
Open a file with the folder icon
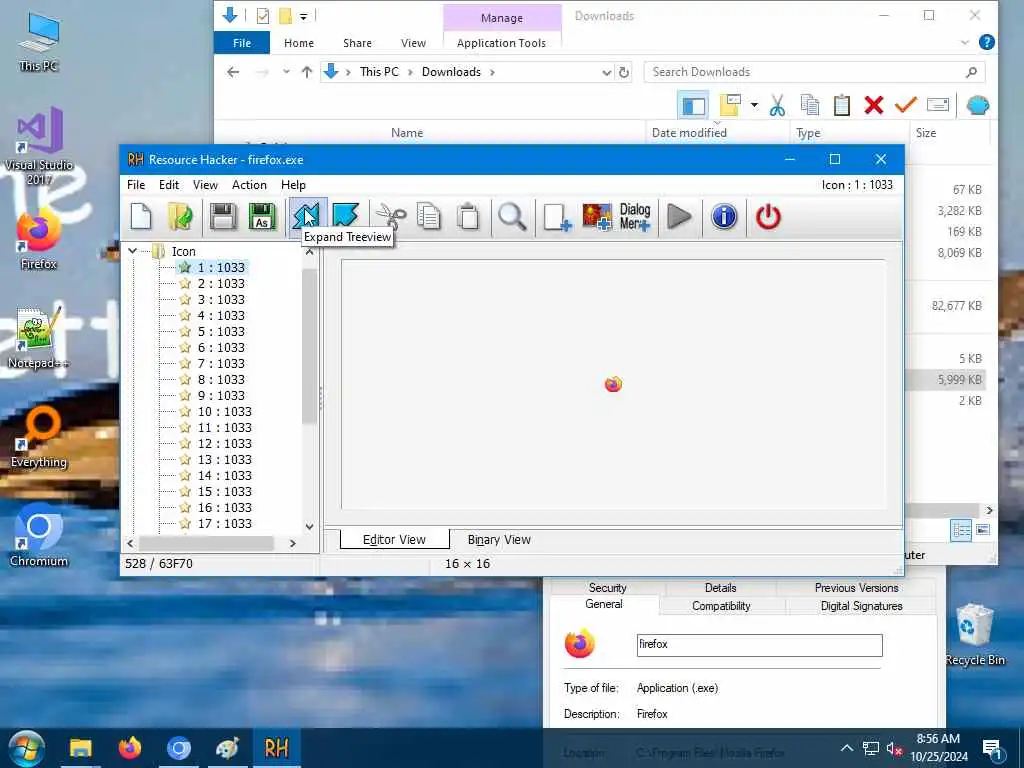180,217
